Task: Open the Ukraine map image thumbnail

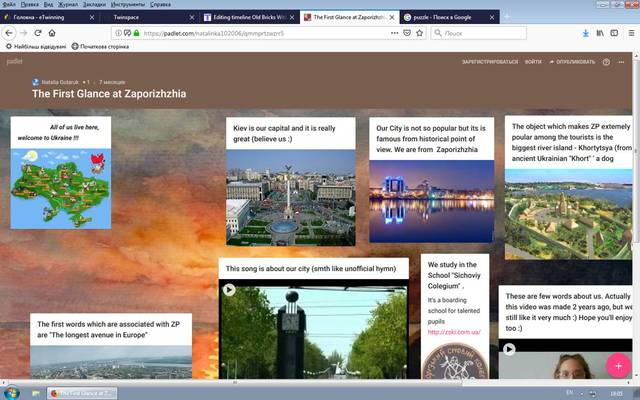Action: [x=61, y=189]
